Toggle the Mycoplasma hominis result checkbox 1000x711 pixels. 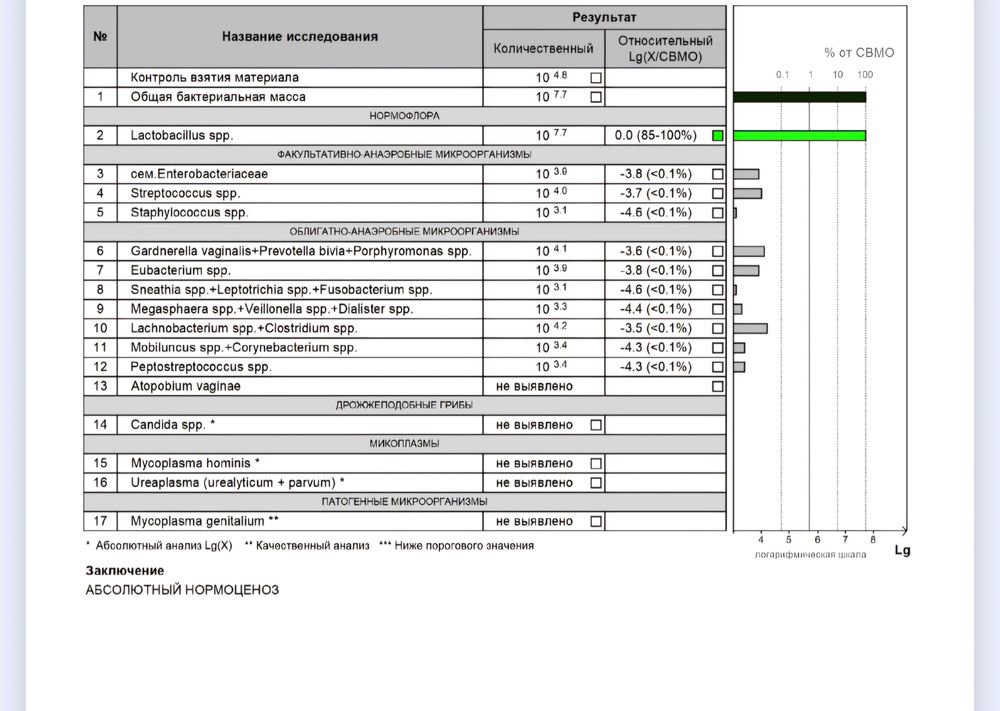[596, 464]
